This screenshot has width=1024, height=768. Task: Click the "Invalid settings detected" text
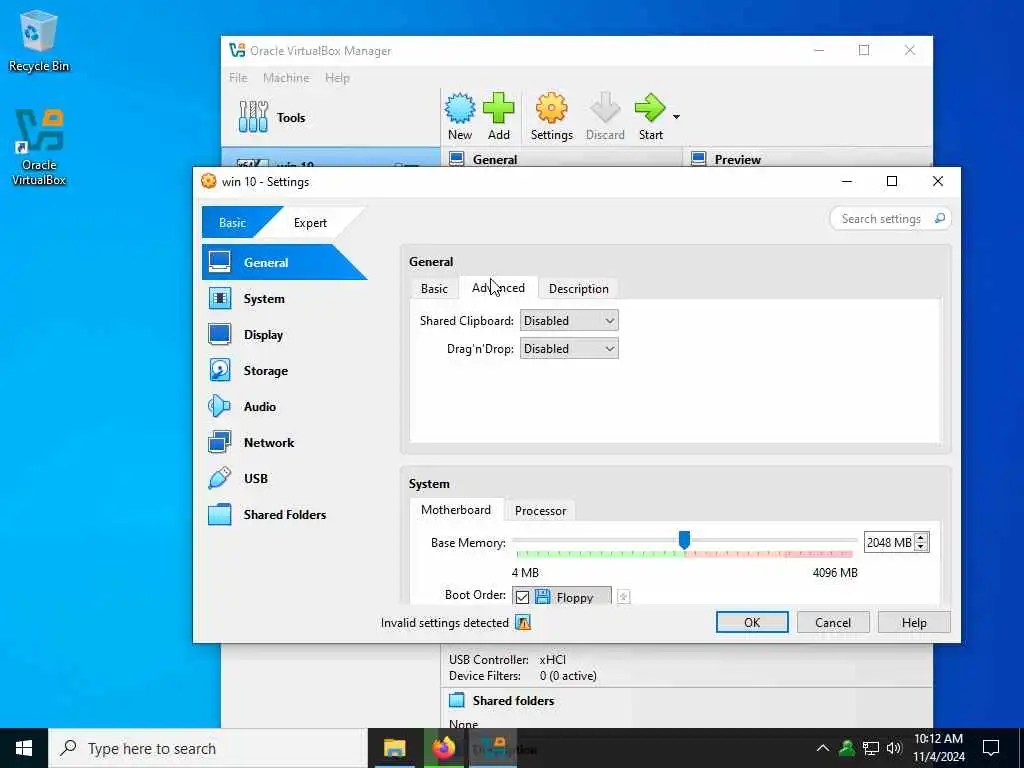tap(445, 623)
